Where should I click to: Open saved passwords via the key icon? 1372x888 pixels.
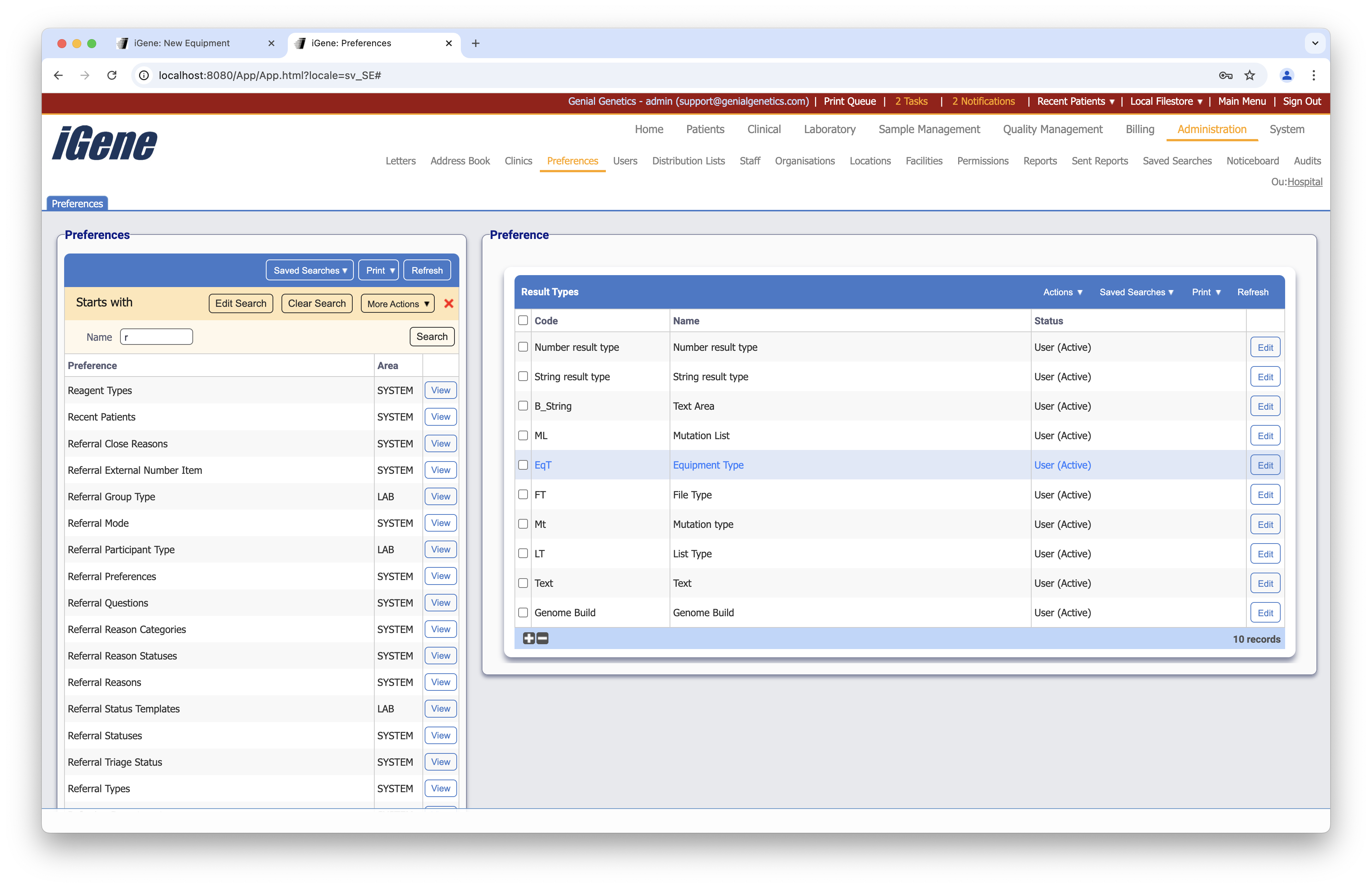(x=1225, y=75)
